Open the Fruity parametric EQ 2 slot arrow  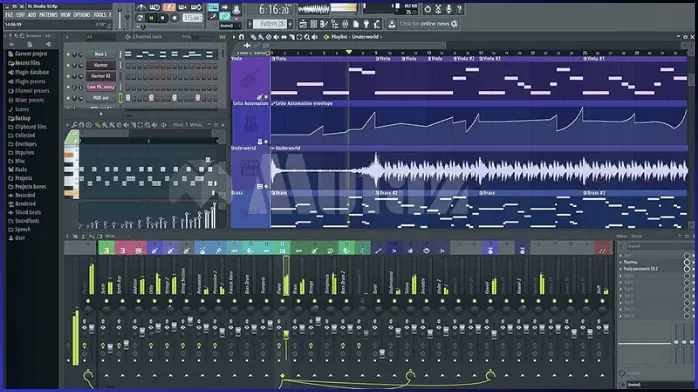click(x=621, y=269)
